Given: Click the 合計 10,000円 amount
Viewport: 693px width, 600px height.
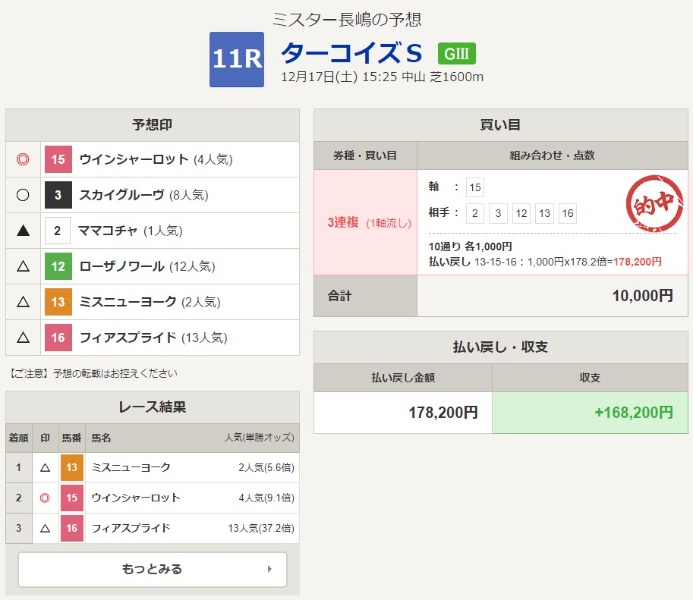Looking at the screenshot, I should pyautogui.click(x=643, y=296).
